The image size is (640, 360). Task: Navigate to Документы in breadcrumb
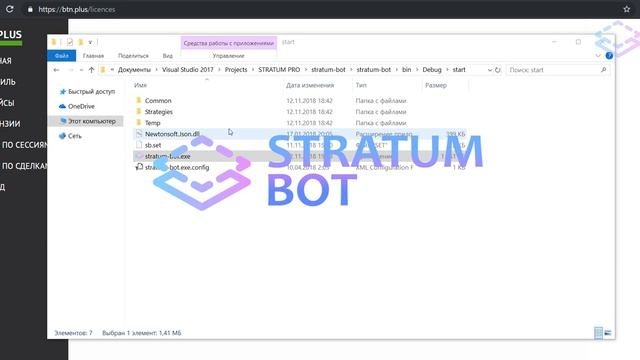(134, 70)
